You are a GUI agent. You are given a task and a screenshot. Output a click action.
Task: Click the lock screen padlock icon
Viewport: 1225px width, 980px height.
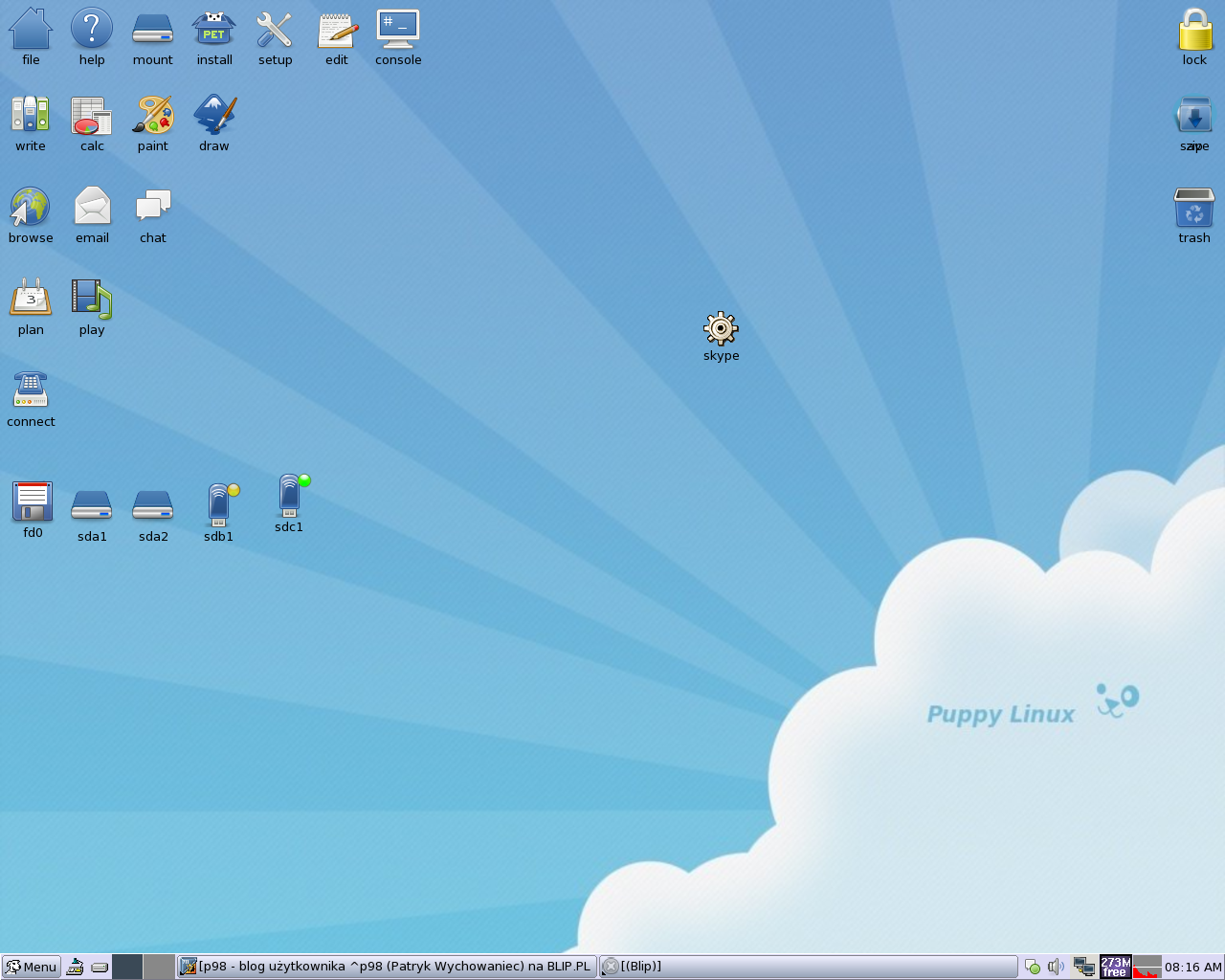[1194, 31]
